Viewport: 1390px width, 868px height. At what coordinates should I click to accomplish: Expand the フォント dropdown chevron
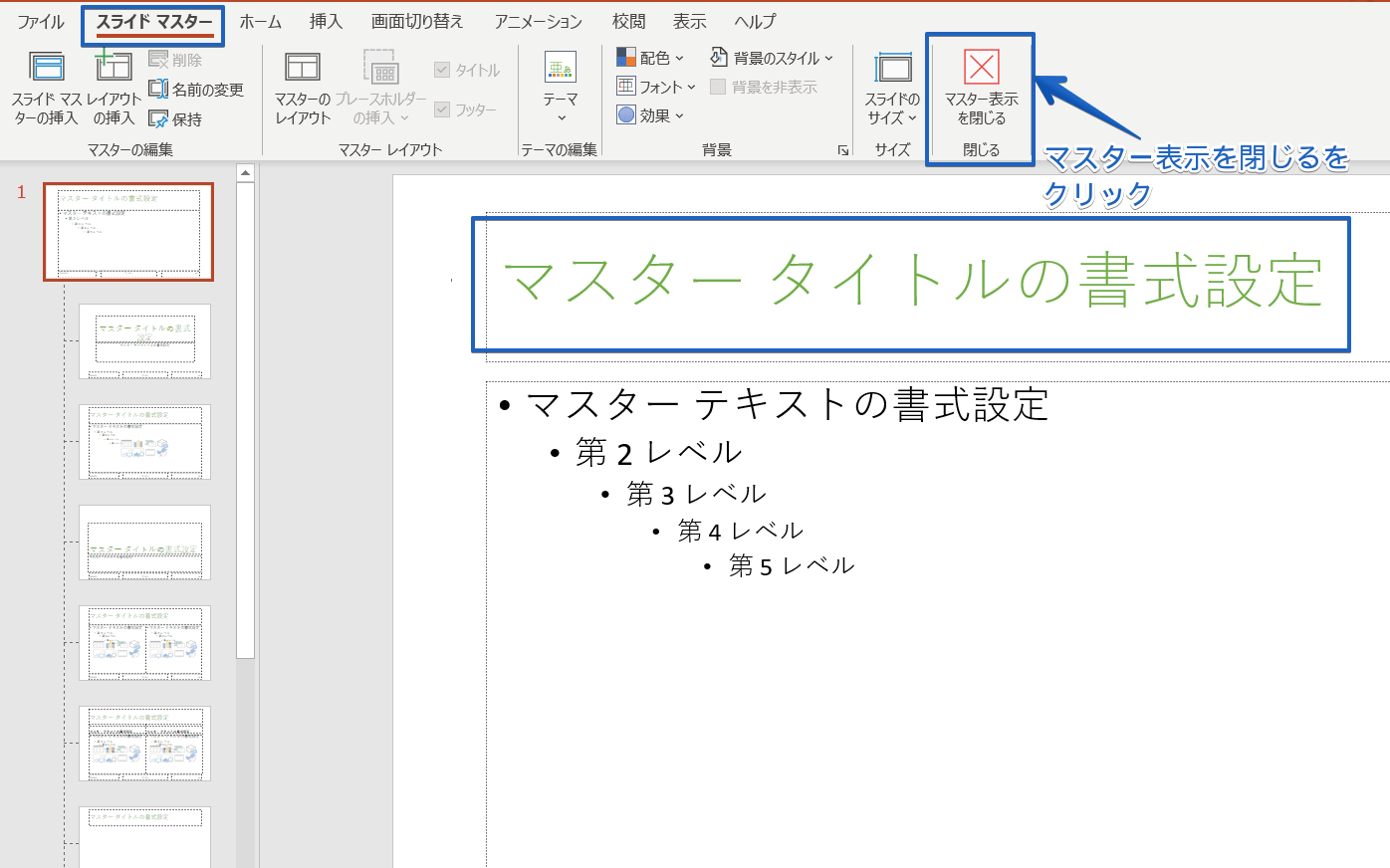(x=691, y=88)
